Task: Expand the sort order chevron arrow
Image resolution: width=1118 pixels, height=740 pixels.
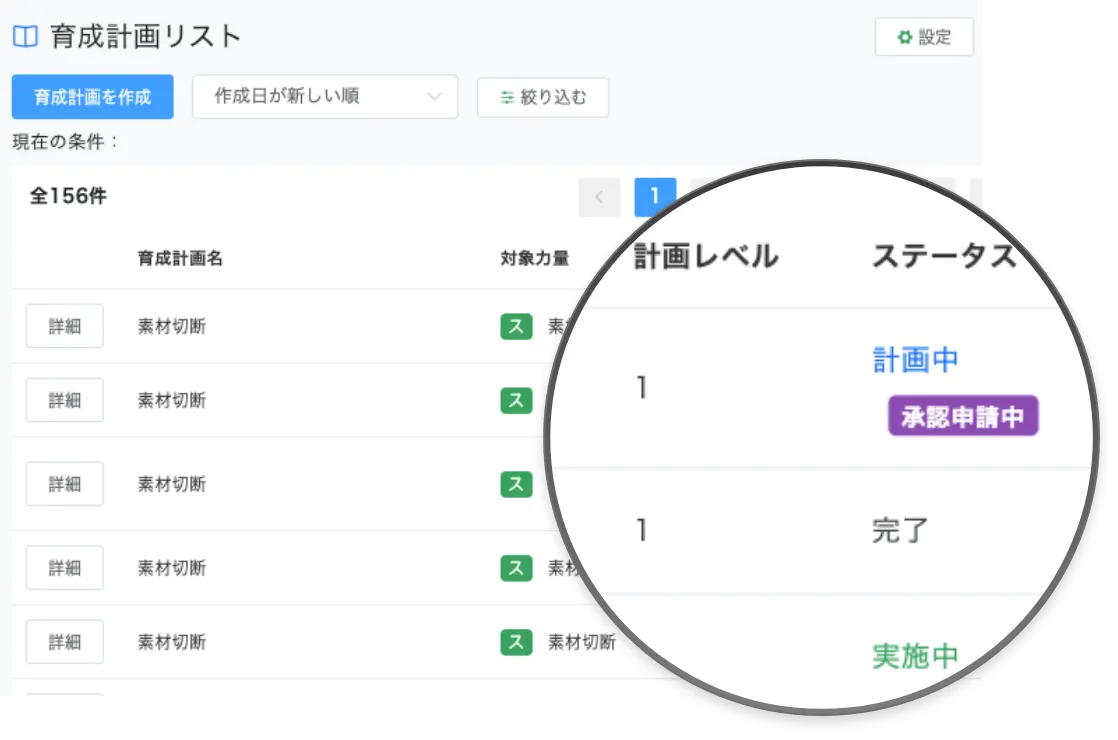Action: [434, 97]
